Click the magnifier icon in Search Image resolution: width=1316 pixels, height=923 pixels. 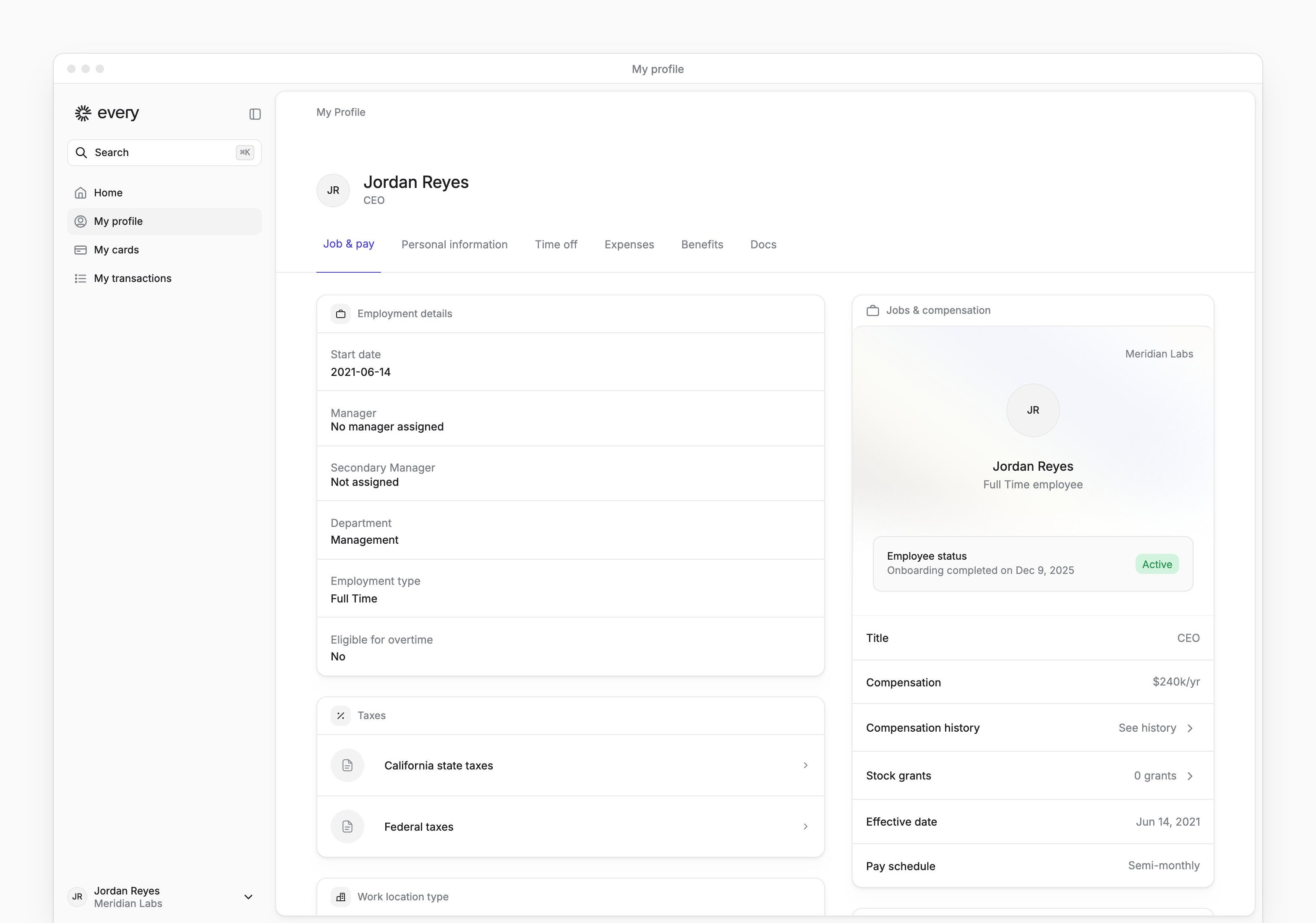(81, 152)
